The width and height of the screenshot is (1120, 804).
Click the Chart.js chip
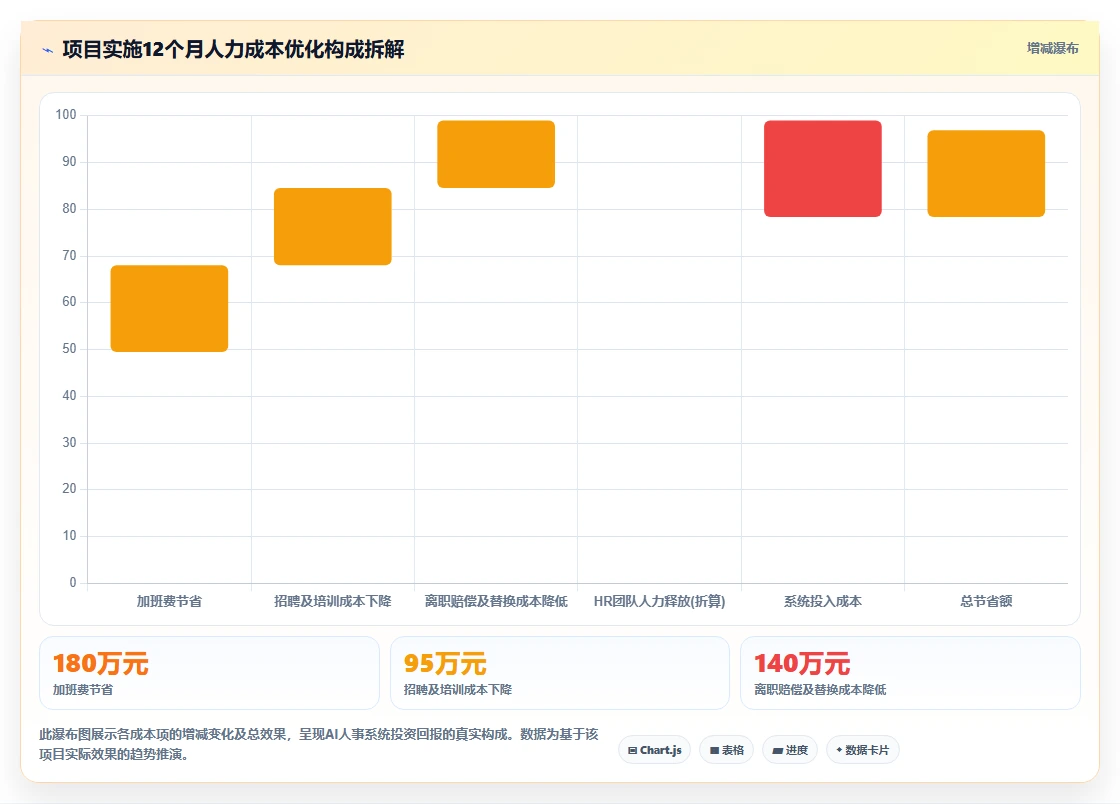click(x=654, y=750)
